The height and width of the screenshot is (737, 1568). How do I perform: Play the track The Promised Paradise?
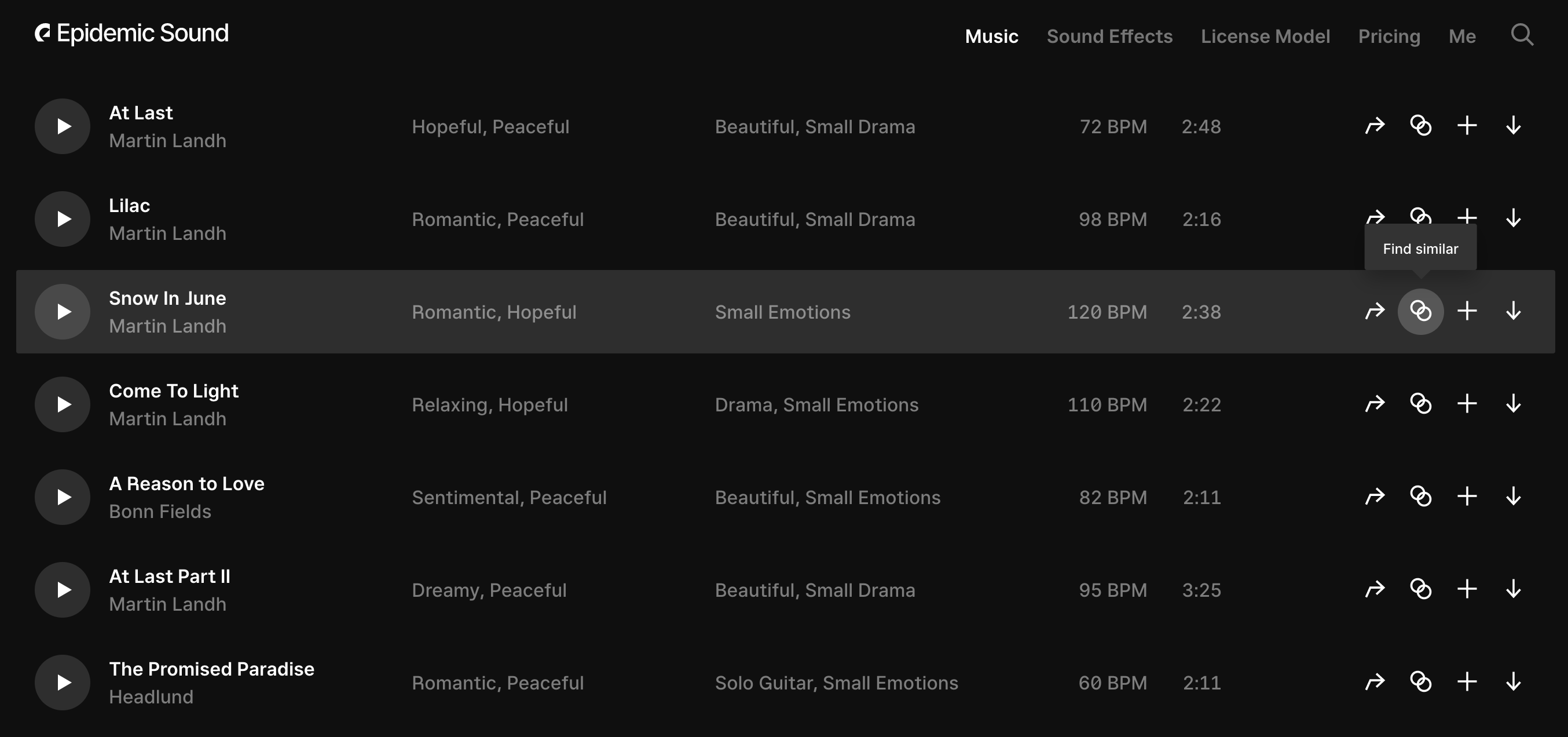(x=63, y=681)
